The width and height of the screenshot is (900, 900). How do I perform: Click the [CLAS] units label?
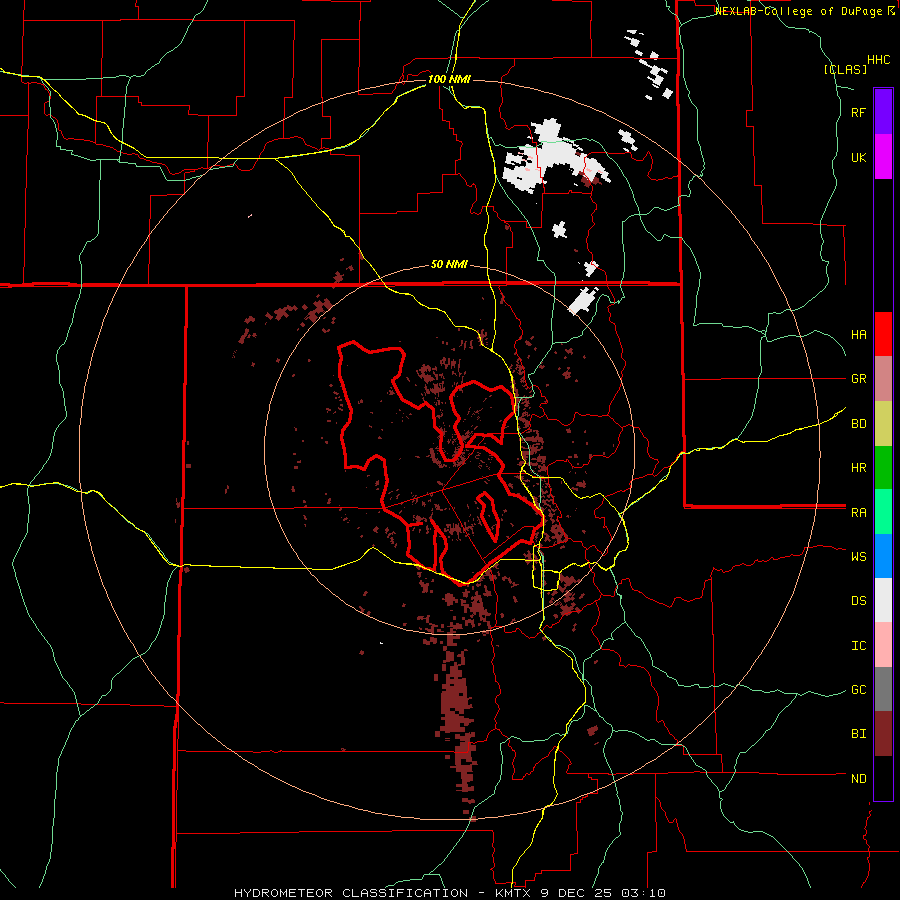(x=845, y=70)
